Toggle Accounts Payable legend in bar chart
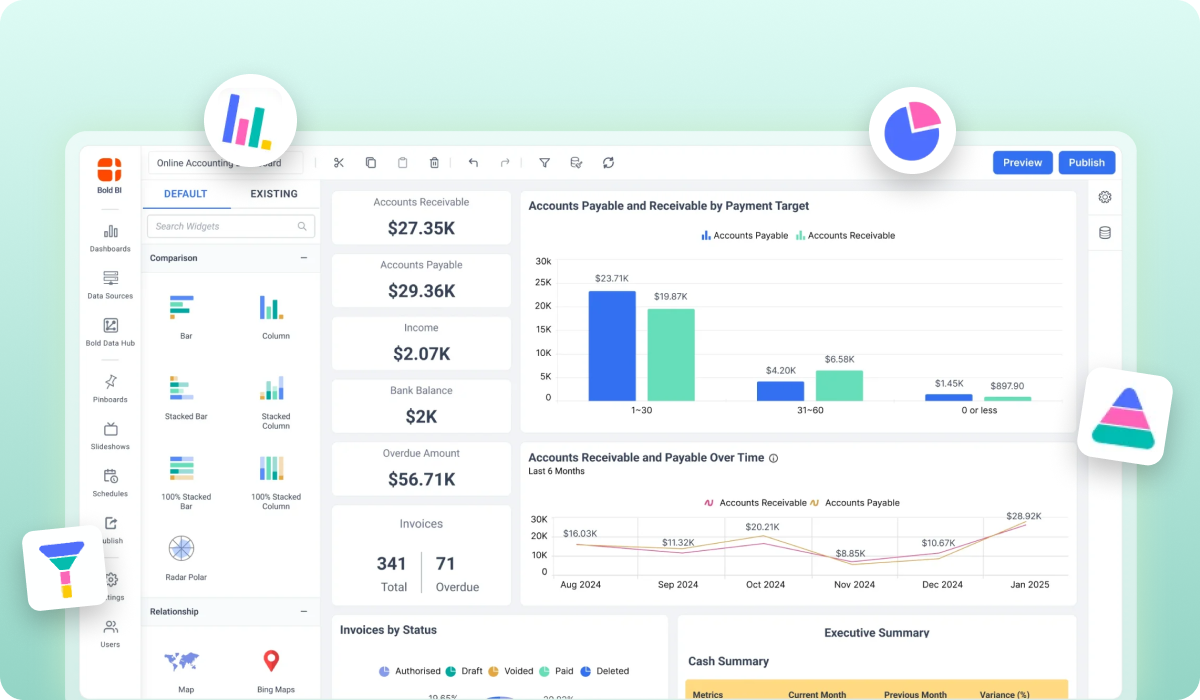1200x700 pixels. (x=744, y=236)
